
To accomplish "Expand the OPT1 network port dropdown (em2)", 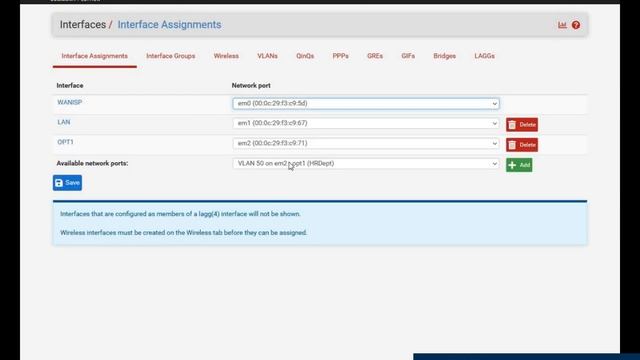I will 366,143.
